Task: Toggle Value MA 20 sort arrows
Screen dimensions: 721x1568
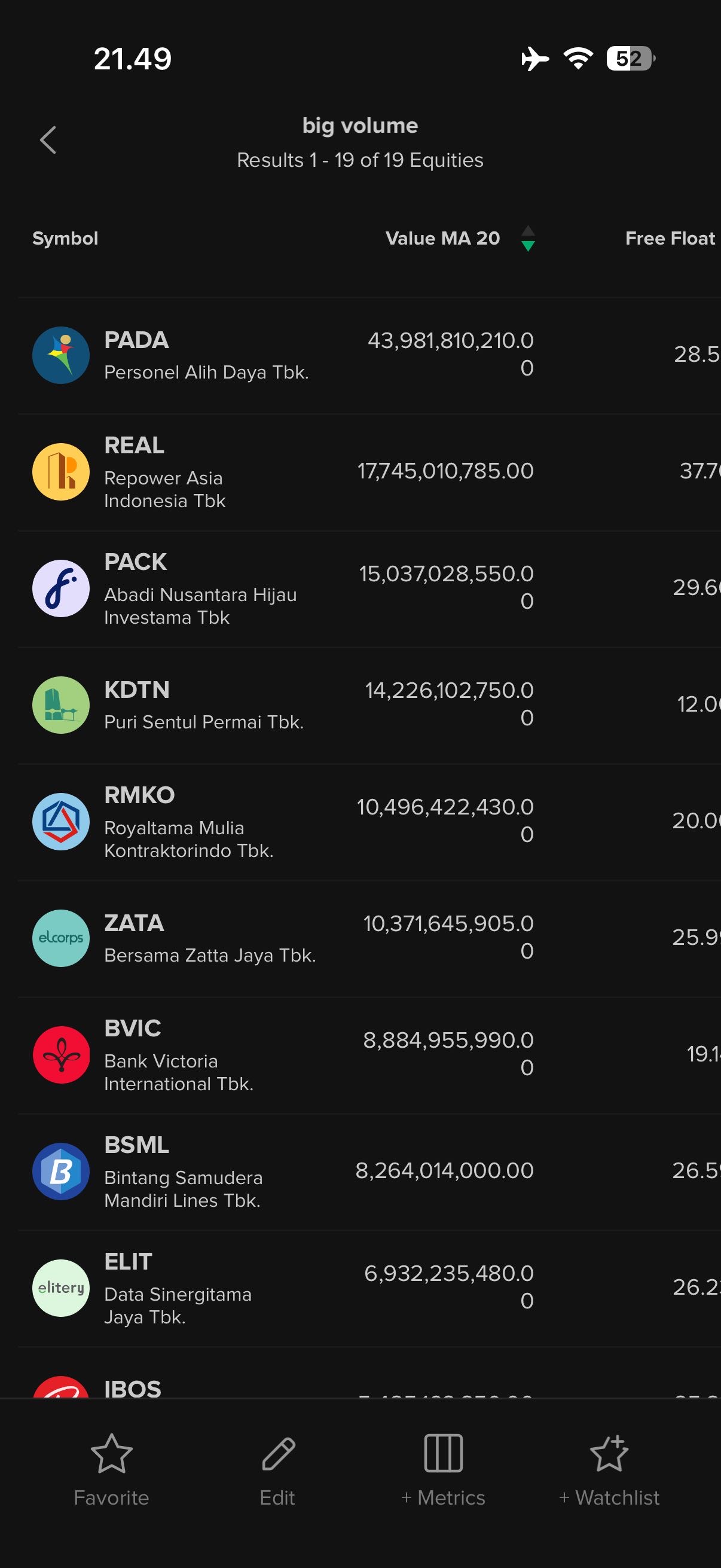Action: coord(528,239)
